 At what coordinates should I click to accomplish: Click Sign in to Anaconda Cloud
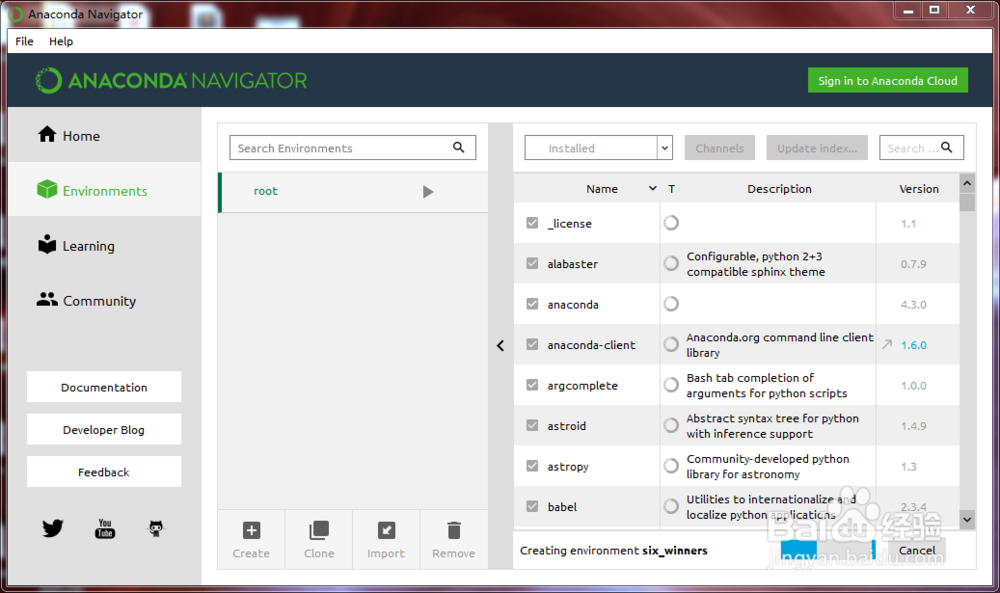[888, 80]
